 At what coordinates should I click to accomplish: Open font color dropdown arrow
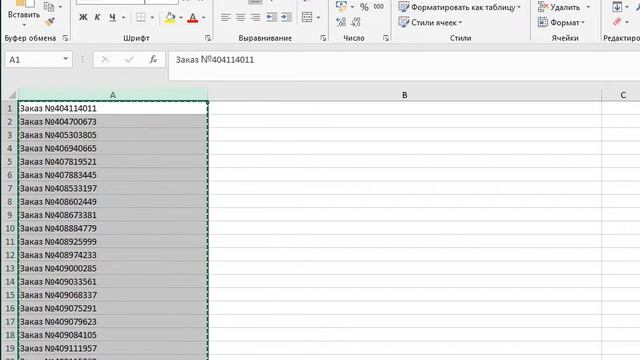[x=204, y=18]
